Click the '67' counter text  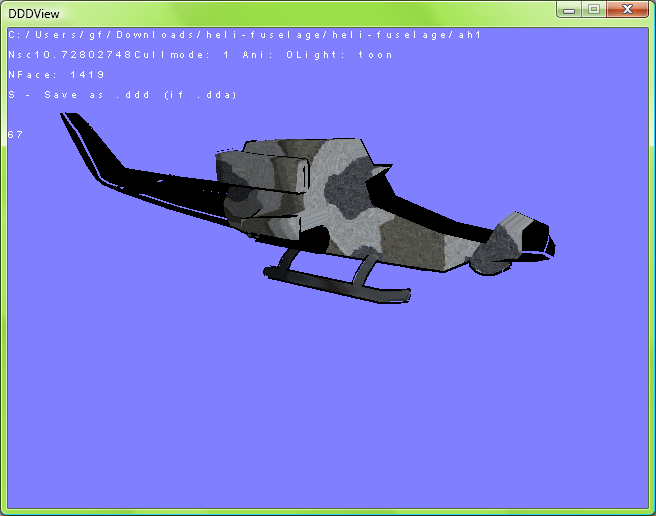pyautogui.click(x=15, y=135)
